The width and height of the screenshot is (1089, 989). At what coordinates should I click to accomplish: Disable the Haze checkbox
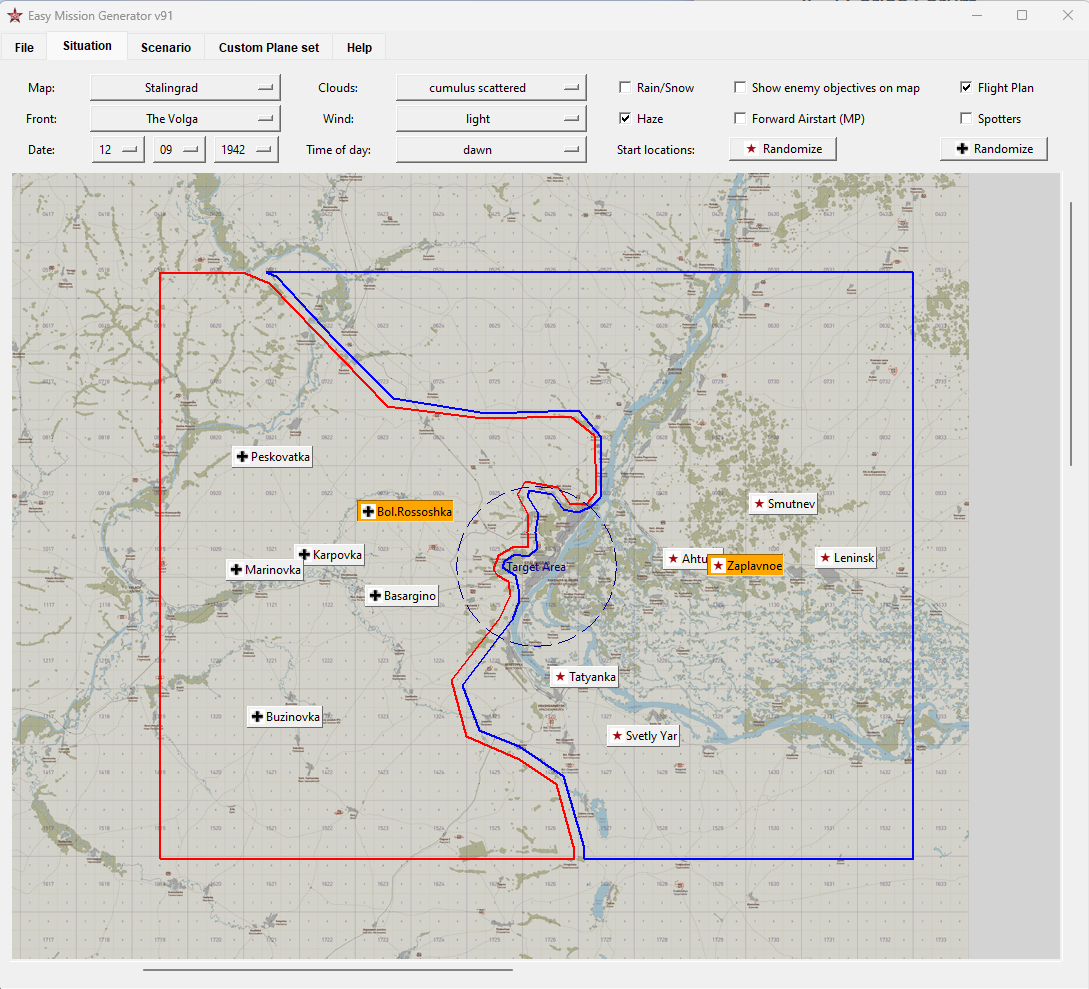(625, 118)
